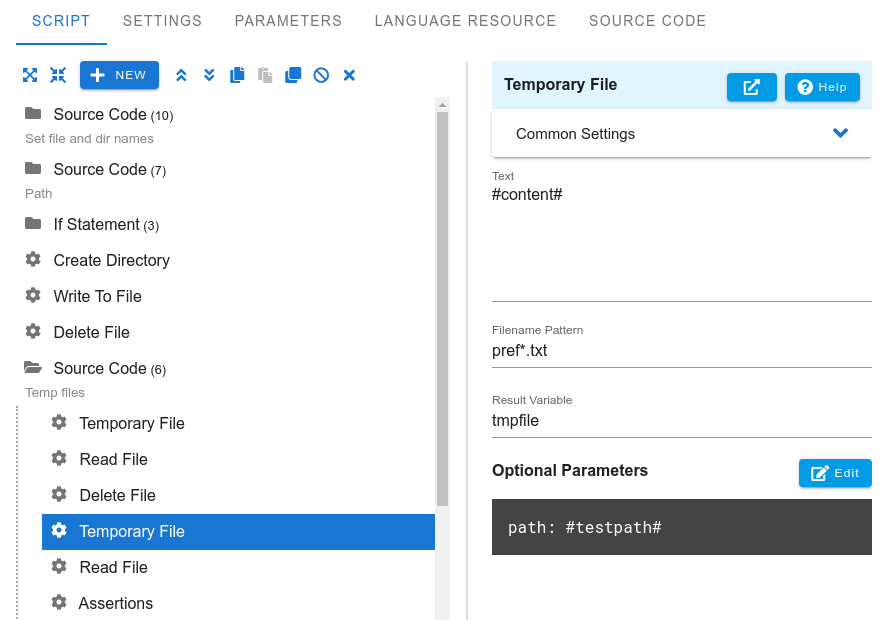The width and height of the screenshot is (889, 620).
Task: Click the expand all steps icon
Action: (x=30, y=75)
